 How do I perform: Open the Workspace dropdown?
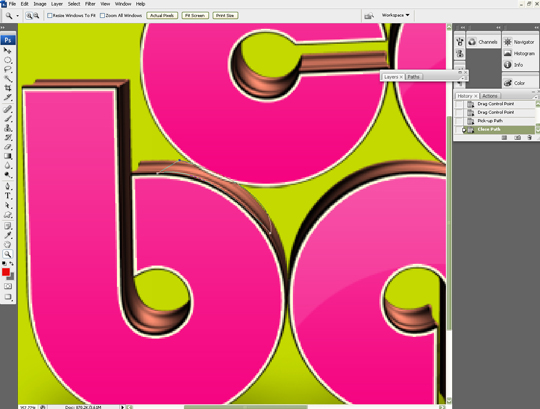[x=395, y=15]
